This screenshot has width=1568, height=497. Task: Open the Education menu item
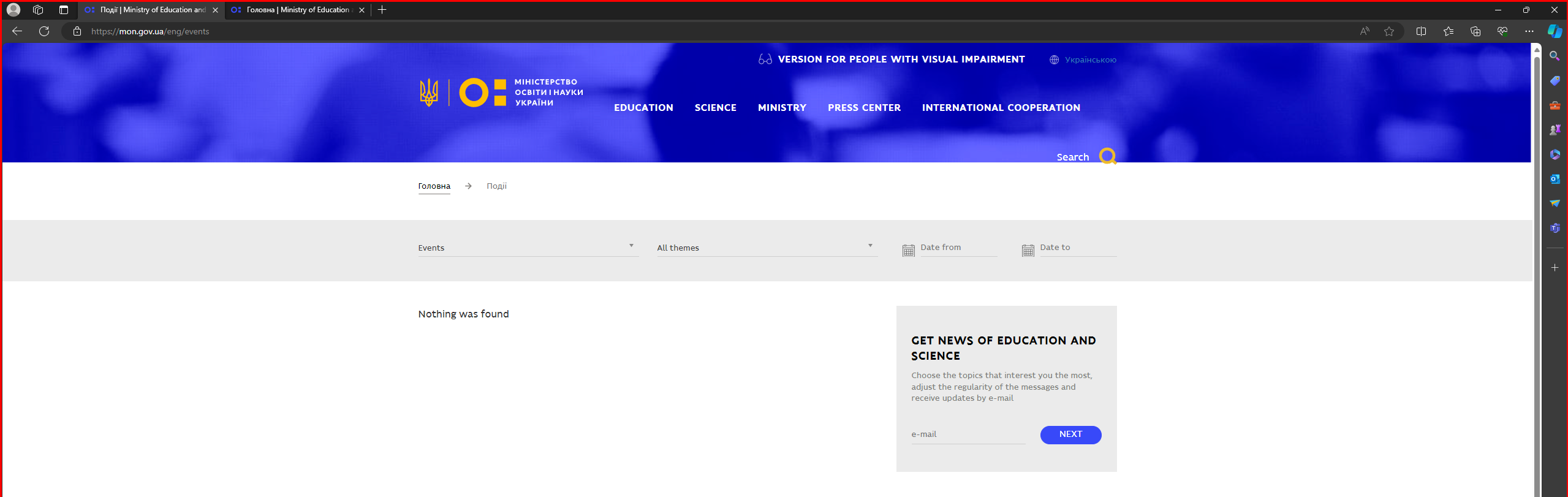tap(643, 108)
